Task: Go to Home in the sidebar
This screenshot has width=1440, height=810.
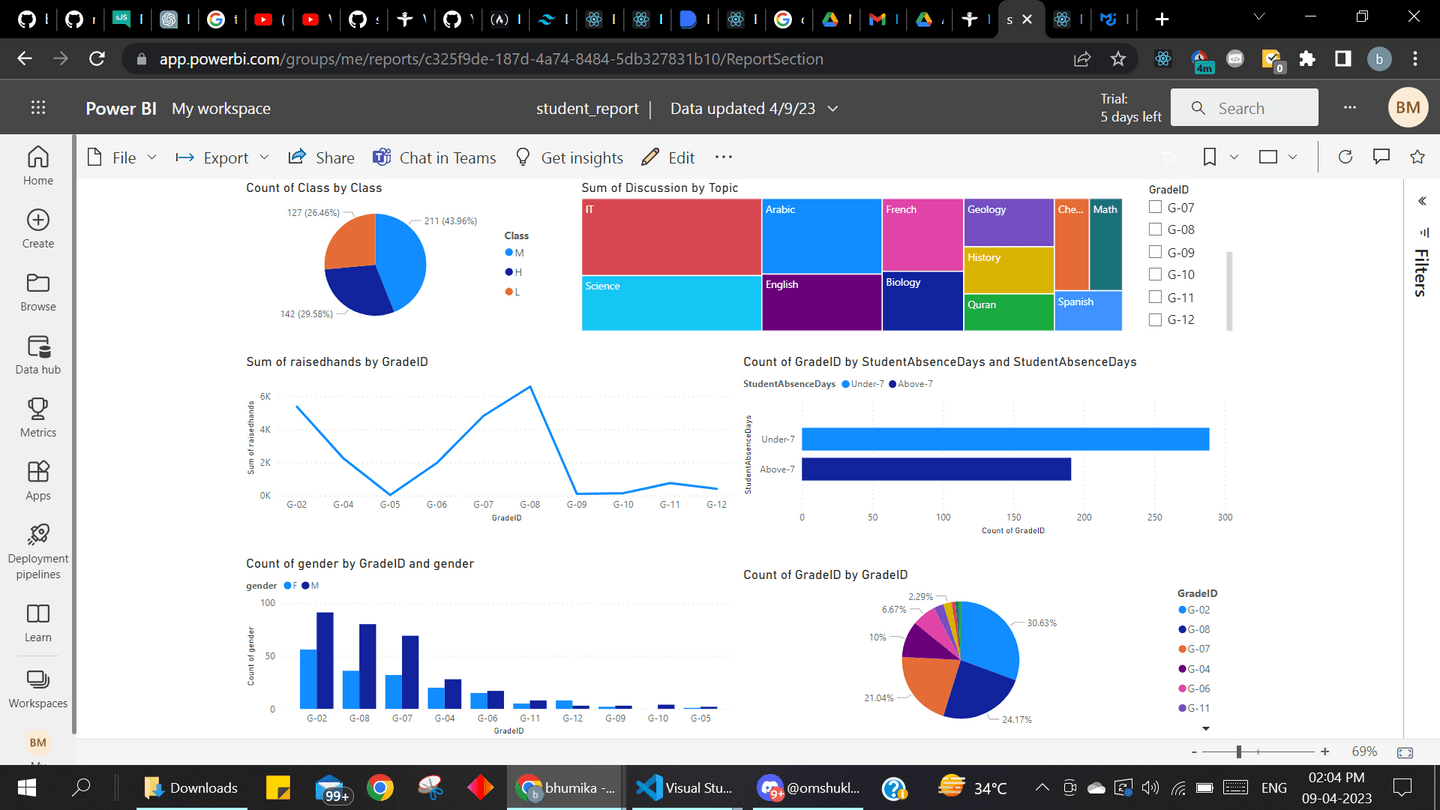Action: click(x=38, y=165)
